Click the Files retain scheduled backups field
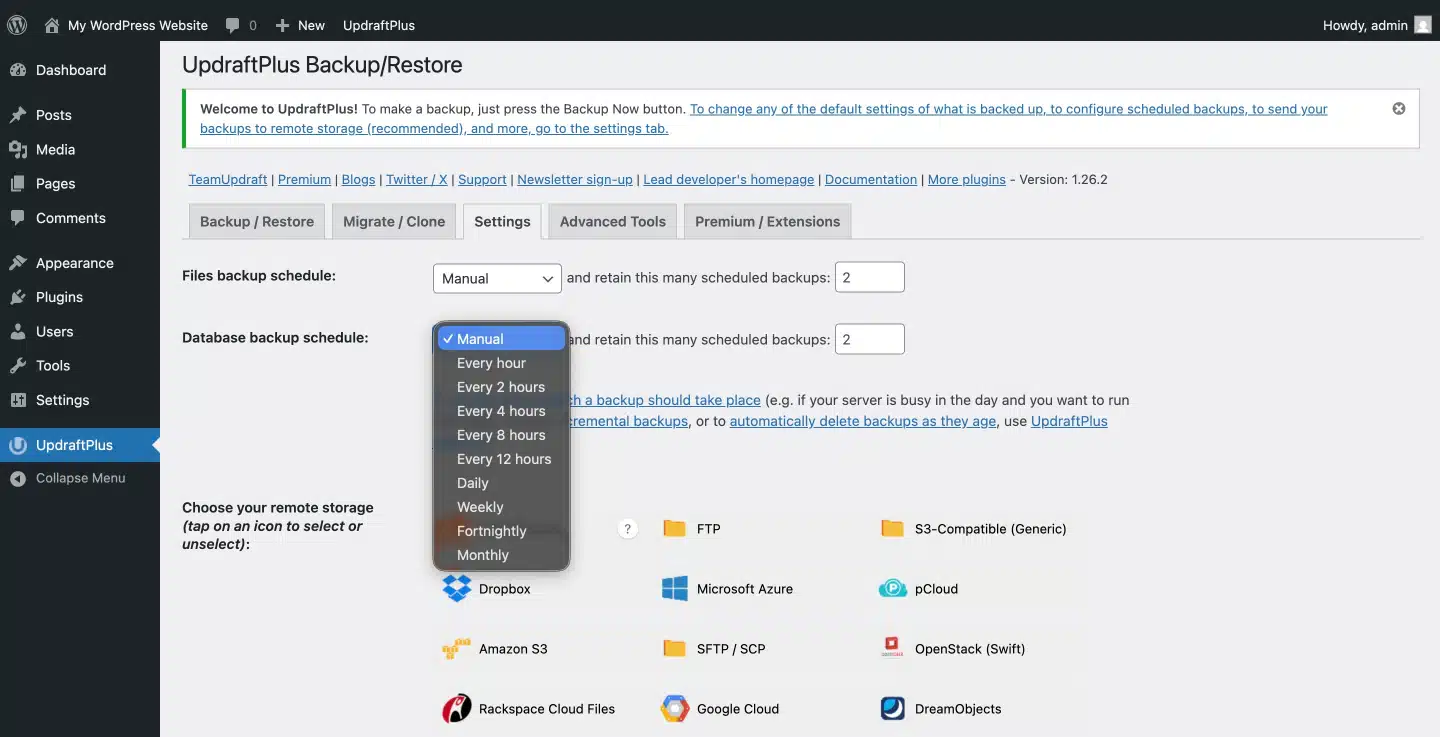 pos(870,278)
